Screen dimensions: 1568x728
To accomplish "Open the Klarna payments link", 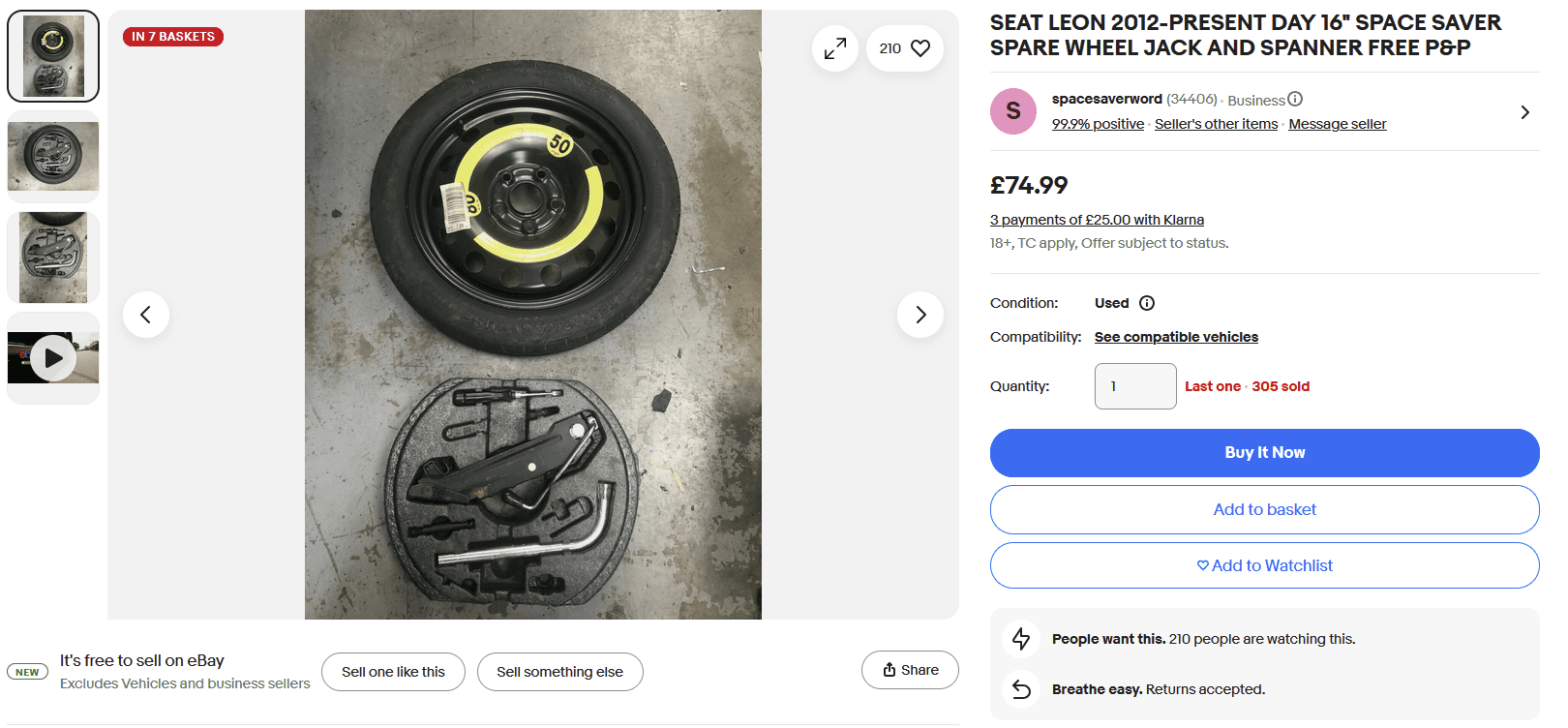I will (x=1097, y=220).
